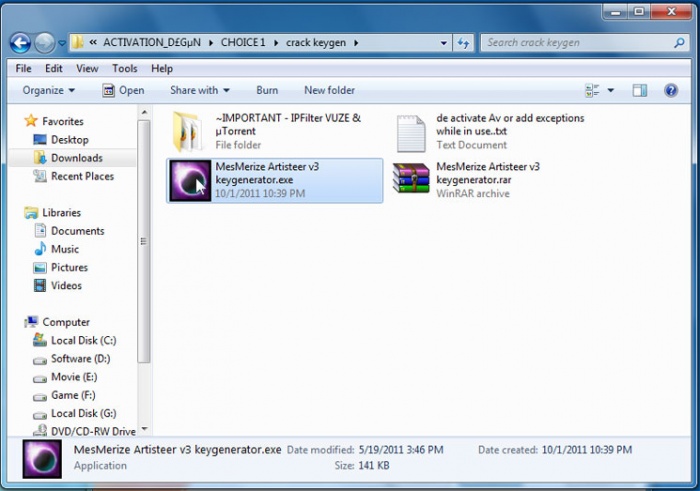The width and height of the screenshot is (700, 491).
Task: Click the folder icon in address bar
Action: coord(78,42)
